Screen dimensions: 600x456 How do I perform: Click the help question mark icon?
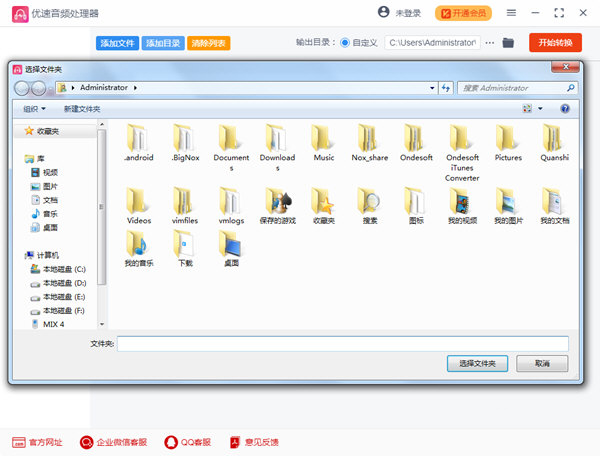(x=567, y=108)
